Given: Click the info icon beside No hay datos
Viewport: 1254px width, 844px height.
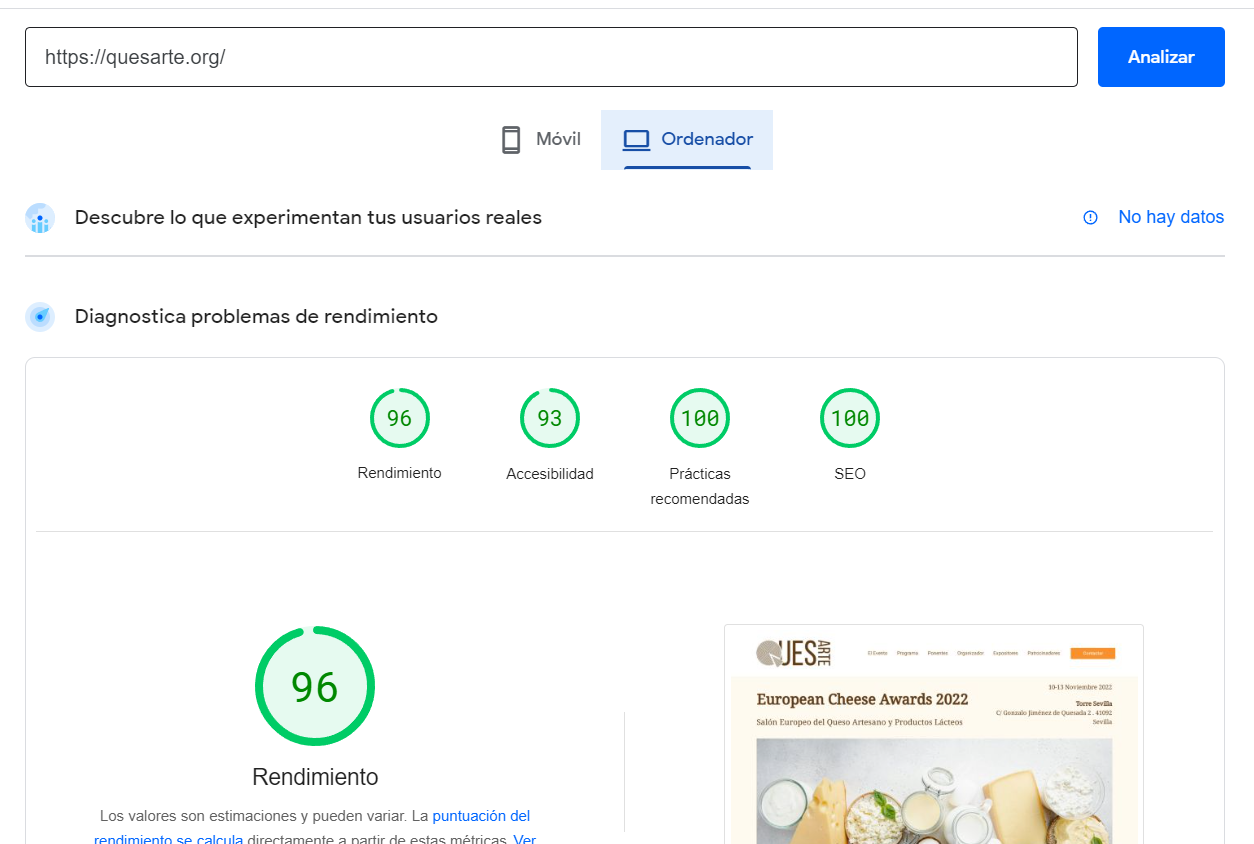Looking at the screenshot, I should coord(1090,218).
